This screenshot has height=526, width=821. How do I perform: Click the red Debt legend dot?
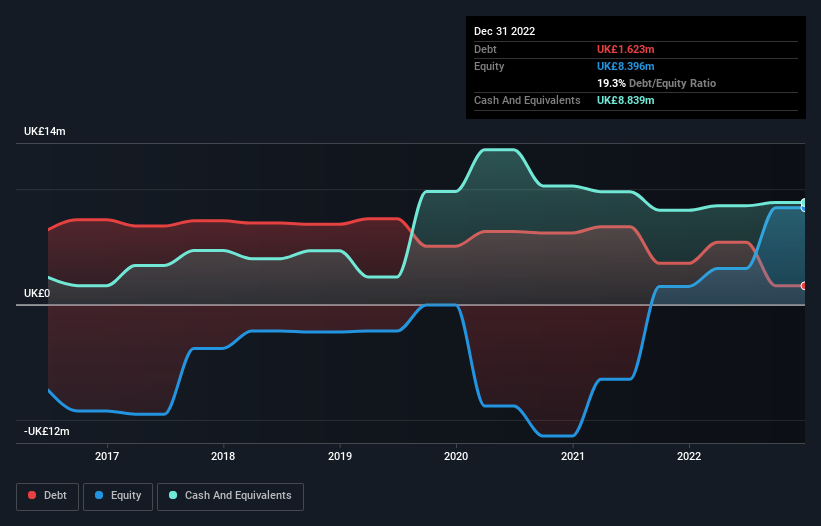[x=32, y=495]
